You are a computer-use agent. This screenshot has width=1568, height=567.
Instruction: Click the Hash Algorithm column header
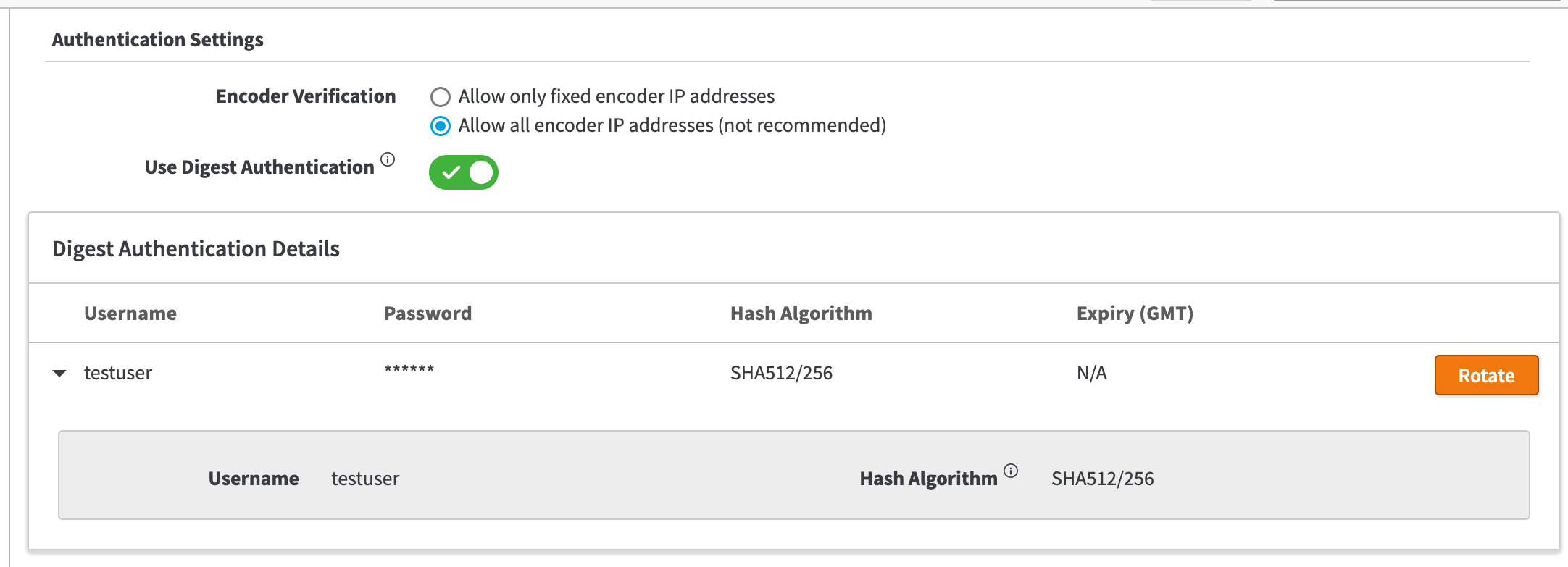[x=801, y=314]
